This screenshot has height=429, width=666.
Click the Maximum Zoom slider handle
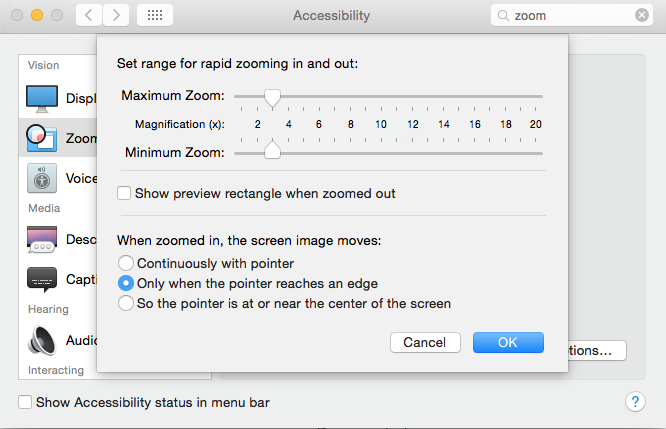tap(272, 97)
